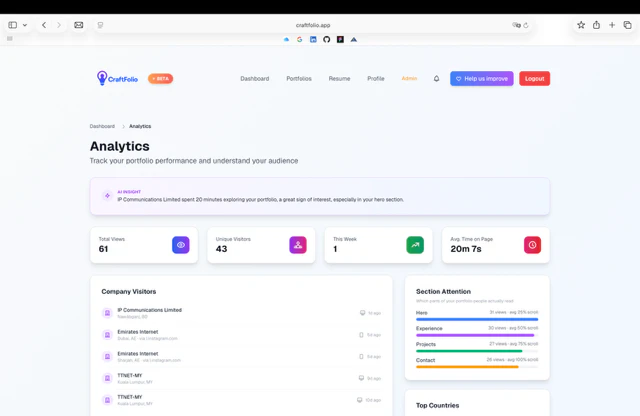Click the building icon beside IP Communications Limited

107,313
